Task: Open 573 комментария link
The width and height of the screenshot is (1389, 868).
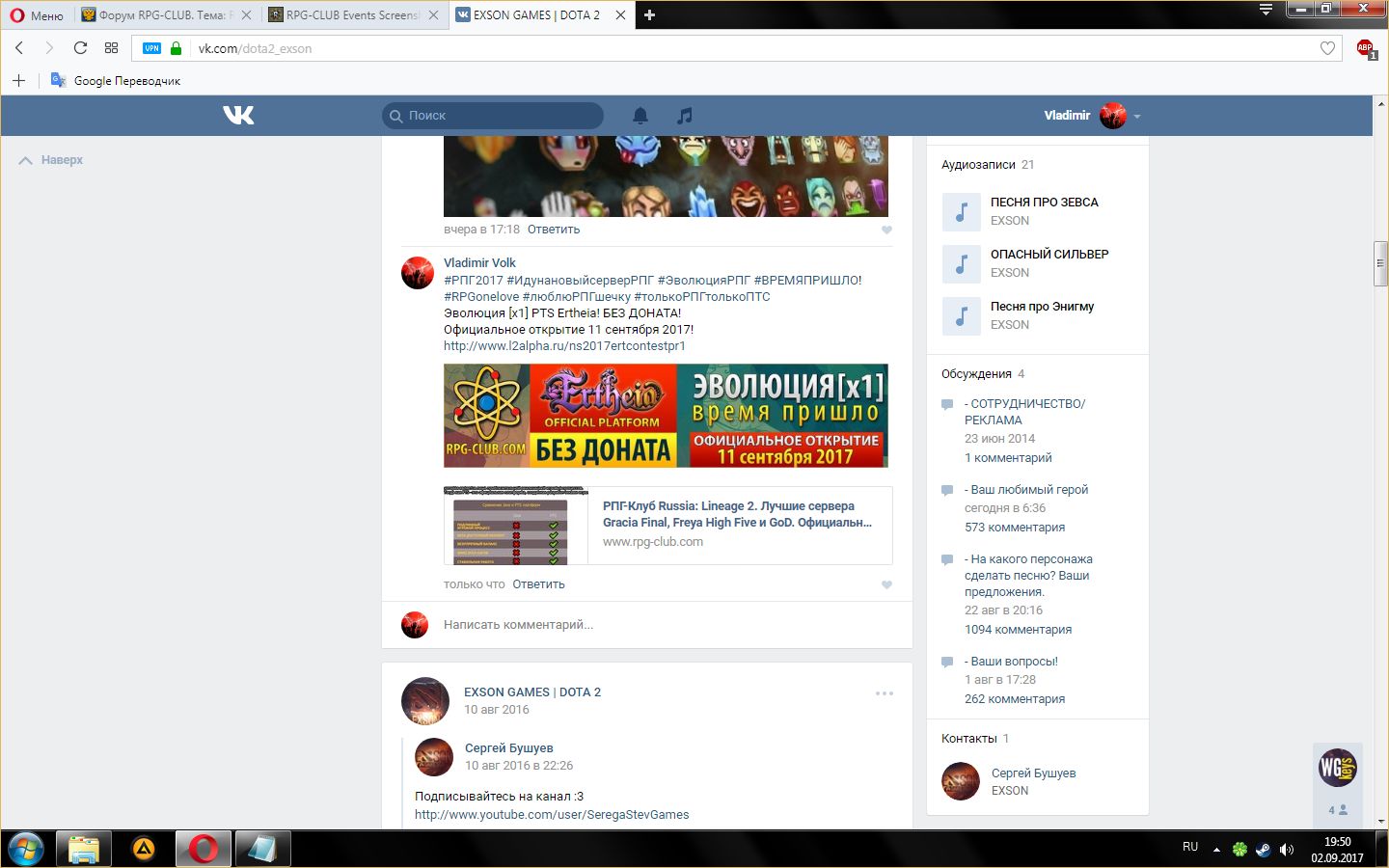Action: click(1015, 528)
